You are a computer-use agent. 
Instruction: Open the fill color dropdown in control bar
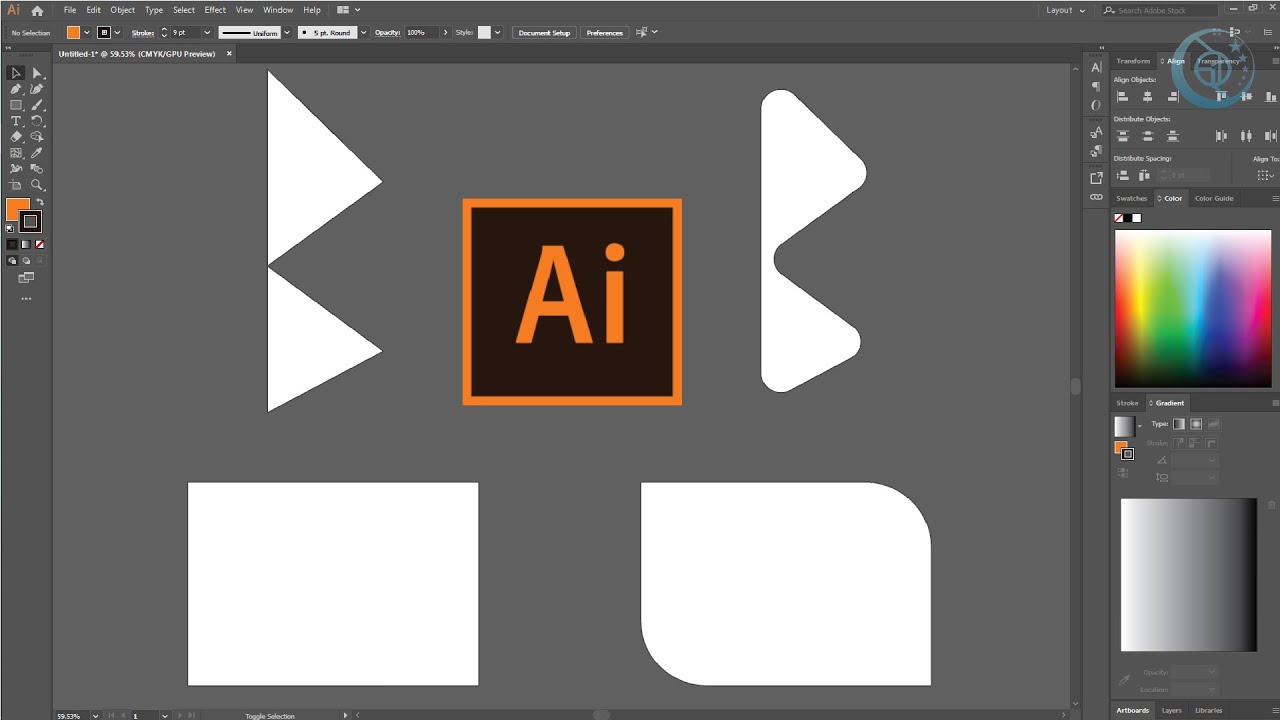point(87,33)
